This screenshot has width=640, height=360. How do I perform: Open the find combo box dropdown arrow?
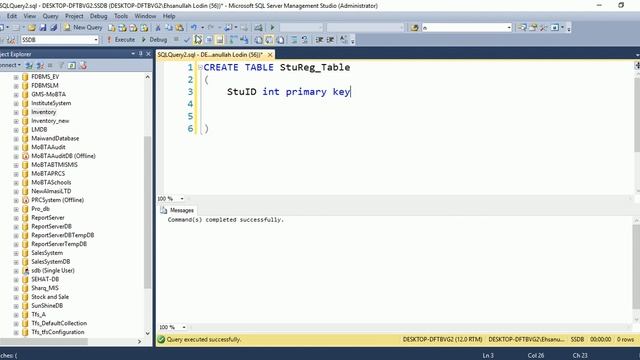tap(509, 28)
